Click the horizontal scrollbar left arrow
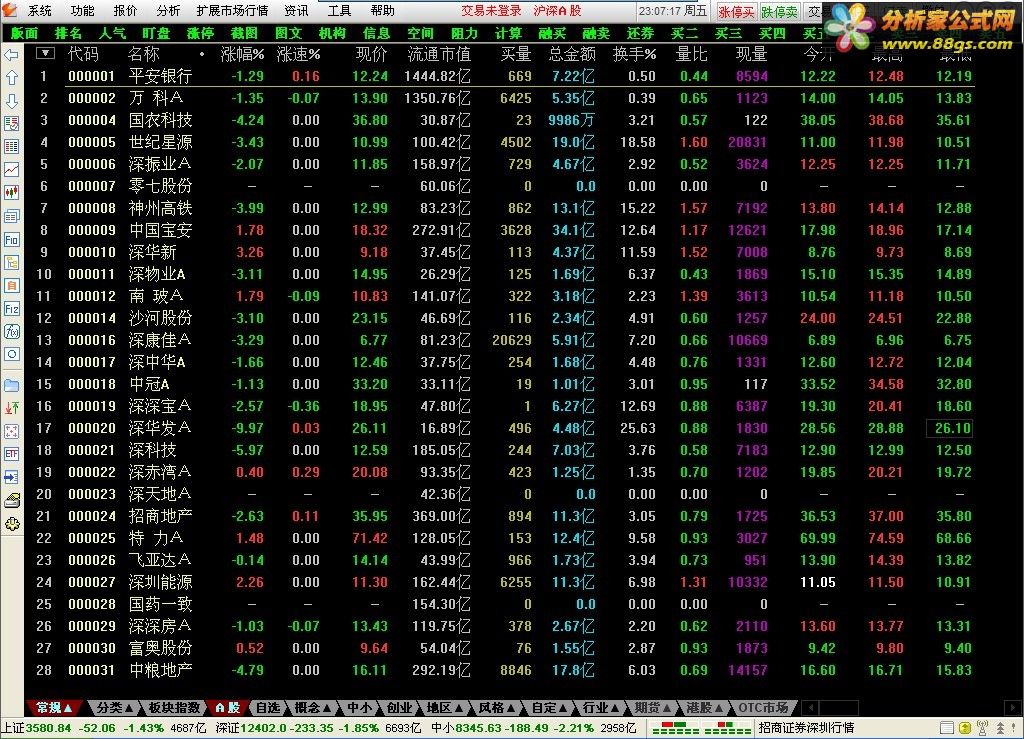The height and width of the screenshot is (739, 1024). (x=810, y=708)
